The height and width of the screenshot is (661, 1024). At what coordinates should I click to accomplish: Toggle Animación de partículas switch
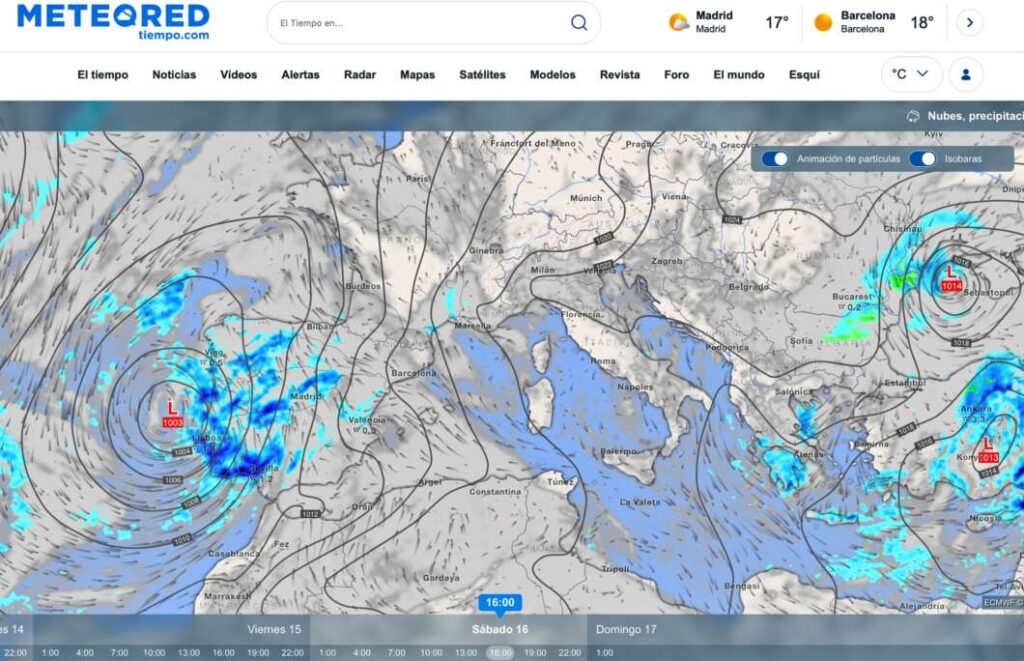[x=775, y=159]
